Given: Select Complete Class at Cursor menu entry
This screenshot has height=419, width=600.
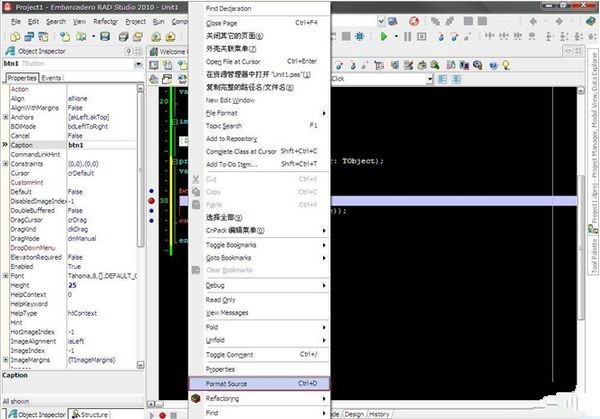Looking at the screenshot, I should click(x=260, y=152).
